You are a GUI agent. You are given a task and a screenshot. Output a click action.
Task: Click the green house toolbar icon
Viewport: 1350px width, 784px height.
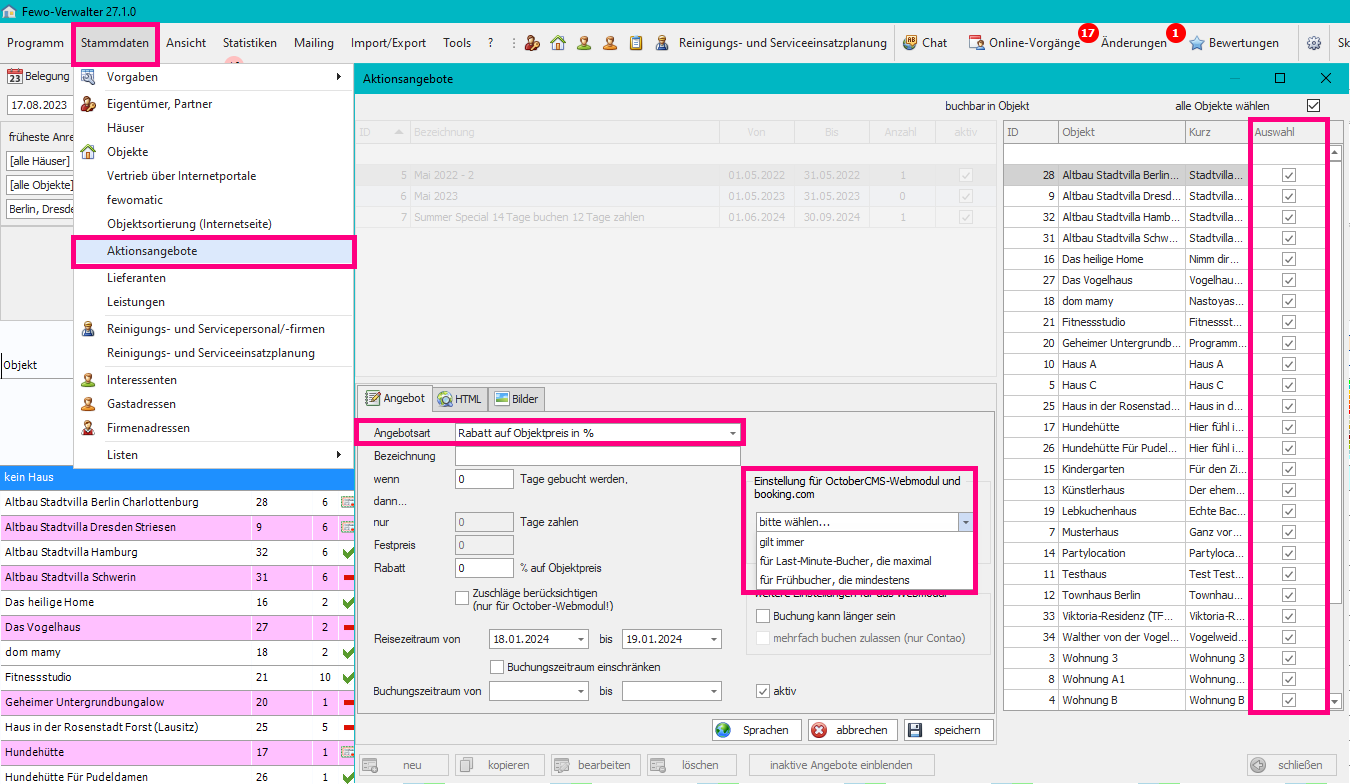[558, 43]
